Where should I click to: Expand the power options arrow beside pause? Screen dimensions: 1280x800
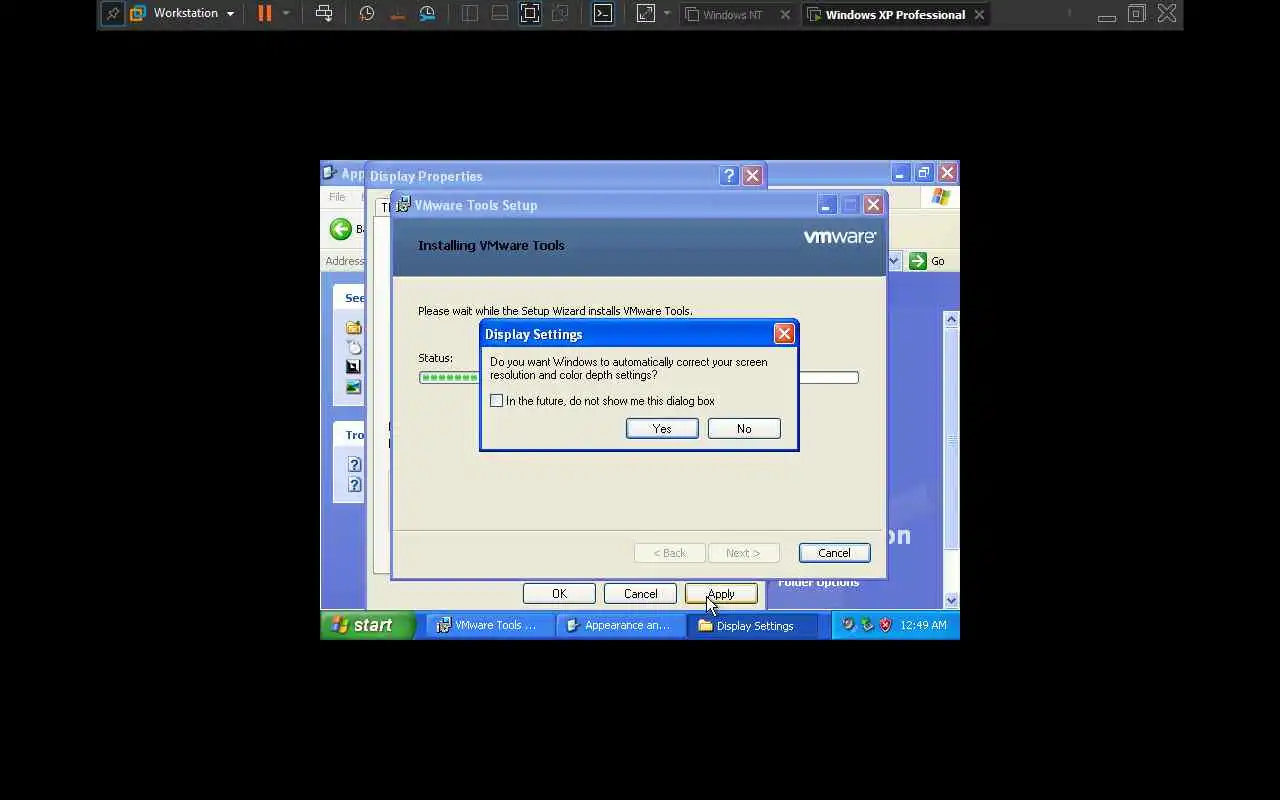point(286,14)
